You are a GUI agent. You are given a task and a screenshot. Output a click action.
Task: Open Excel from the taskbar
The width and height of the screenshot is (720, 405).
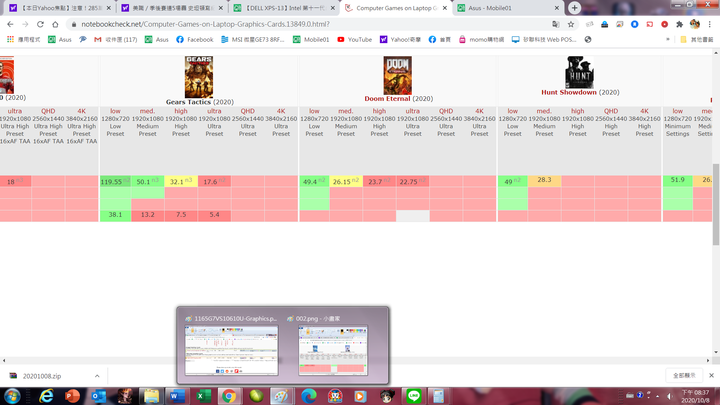point(203,396)
